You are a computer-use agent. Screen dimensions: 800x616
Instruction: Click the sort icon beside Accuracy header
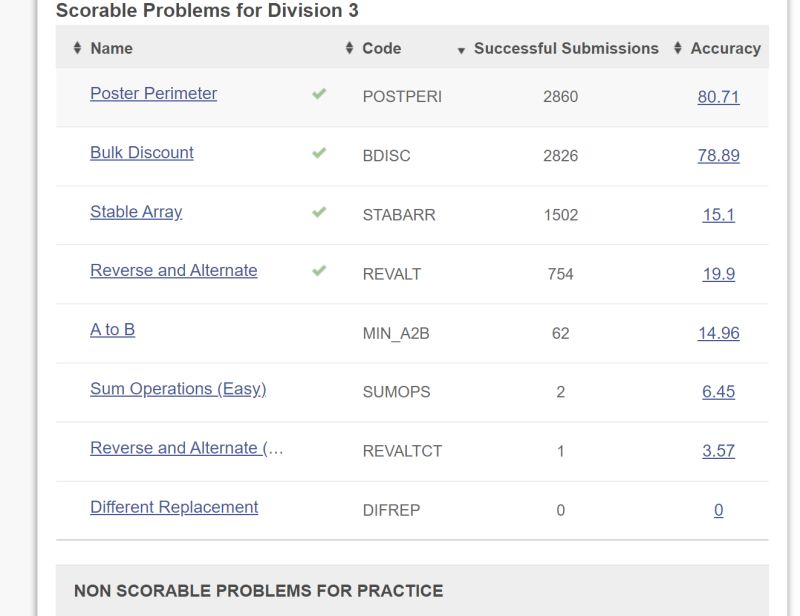[678, 48]
